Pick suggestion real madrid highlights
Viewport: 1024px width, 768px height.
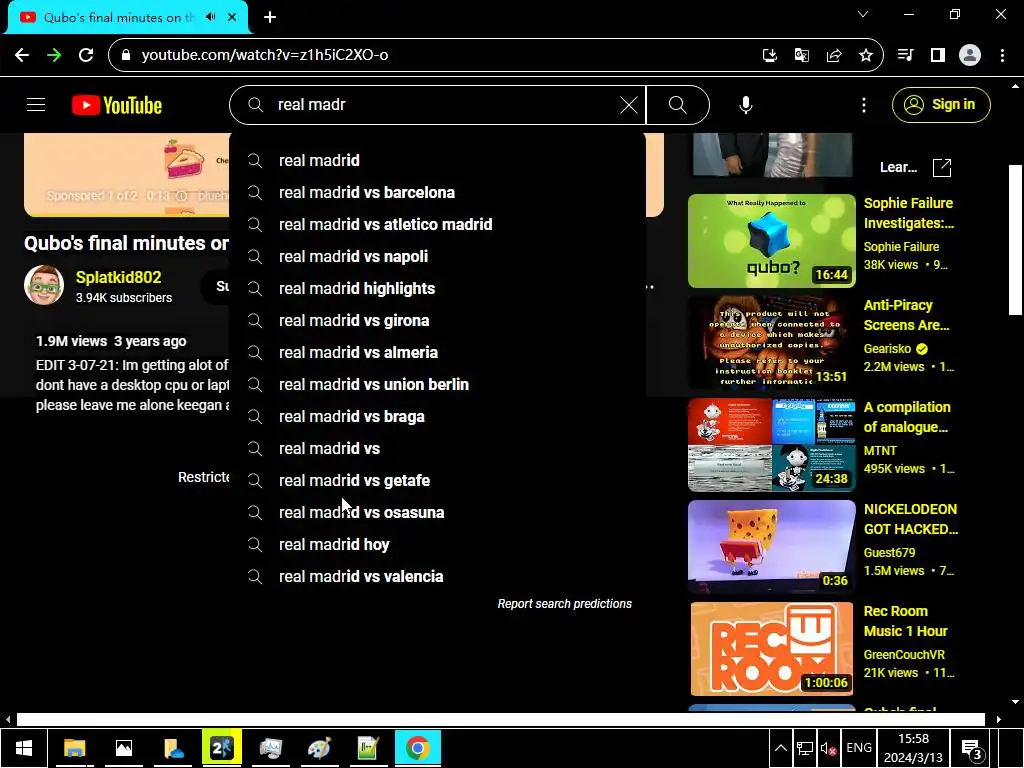click(437, 288)
